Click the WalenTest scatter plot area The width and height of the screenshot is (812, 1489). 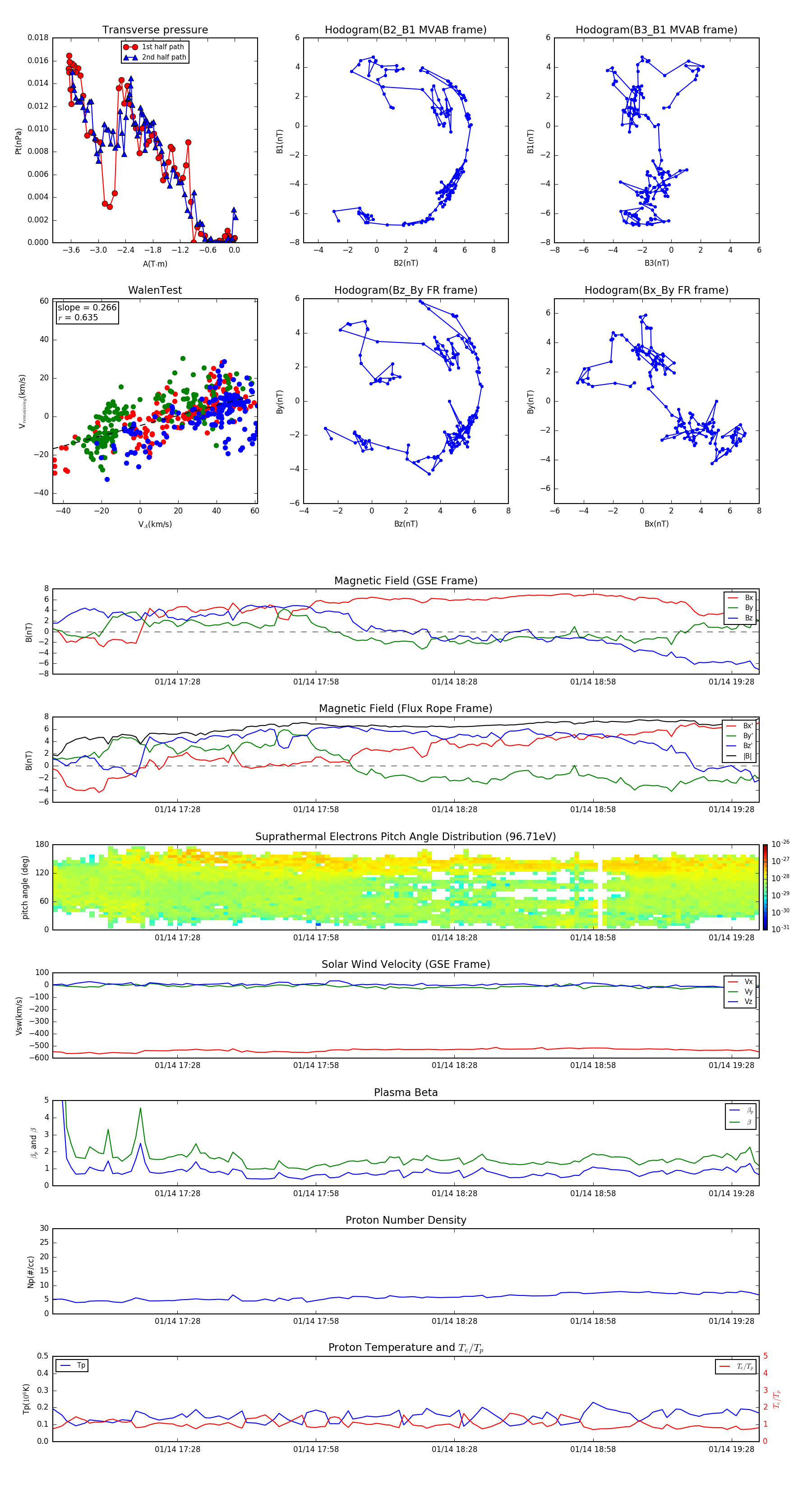(x=155, y=401)
